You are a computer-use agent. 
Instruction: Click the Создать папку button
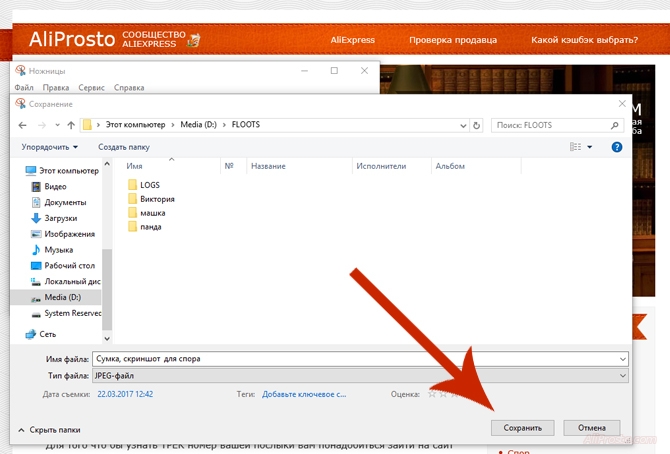(x=124, y=147)
